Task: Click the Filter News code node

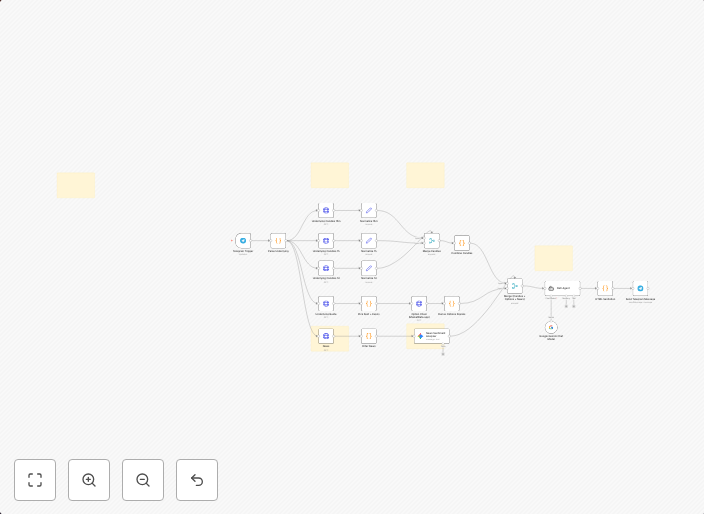Action: pyautogui.click(x=369, y=336)
